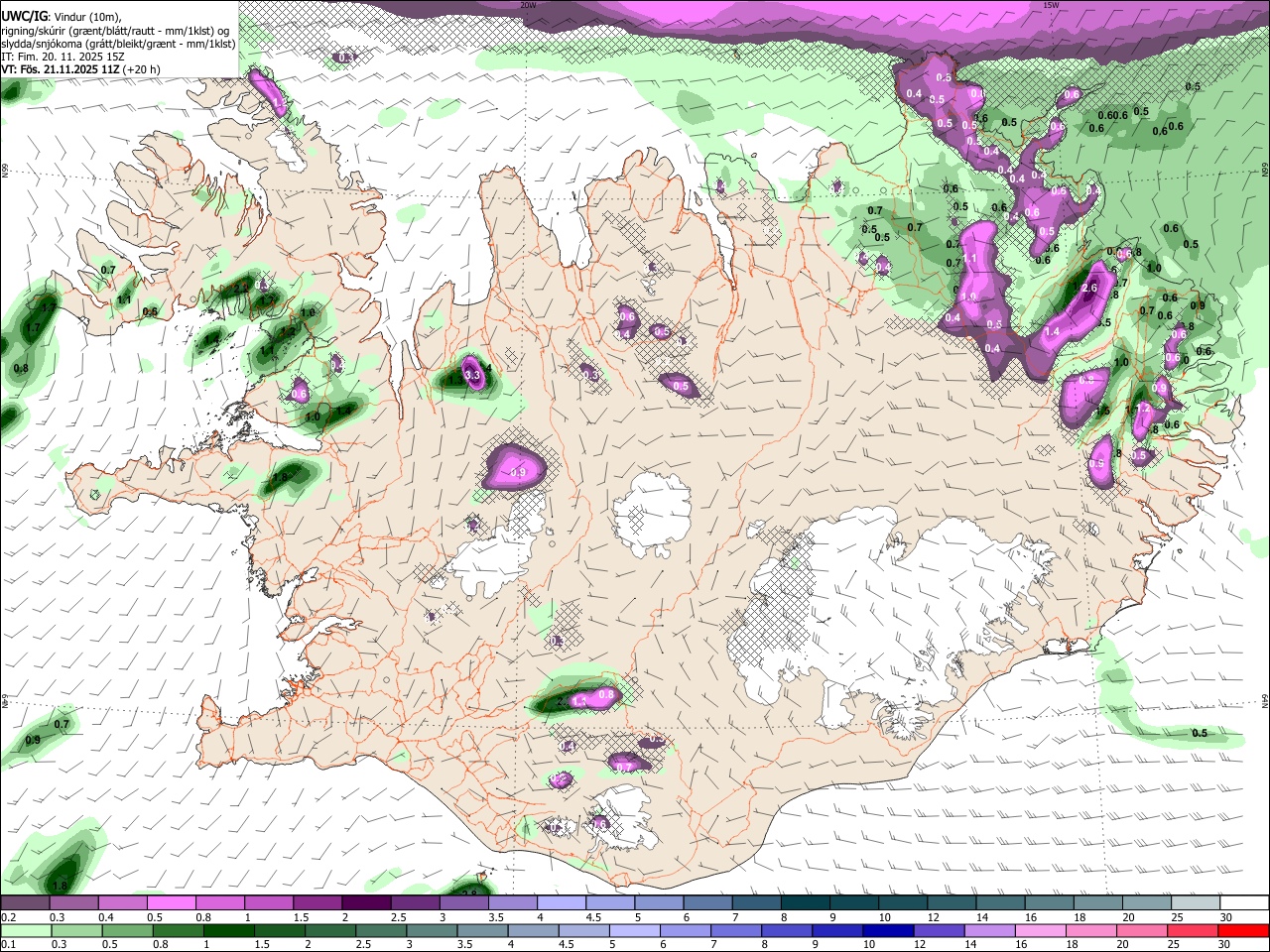This screenshot has width=1270, height=952.
Task: Click the 64N latitude label on the right edge
Action: click(x=1265, y=699)
